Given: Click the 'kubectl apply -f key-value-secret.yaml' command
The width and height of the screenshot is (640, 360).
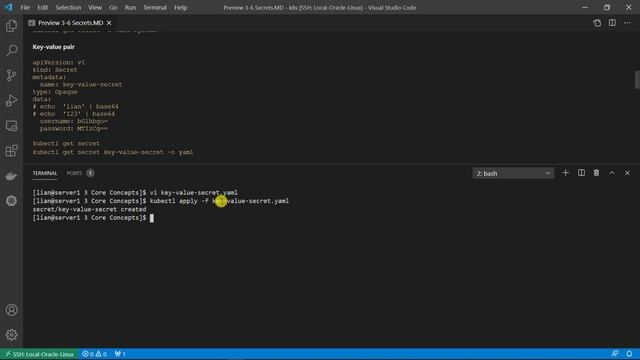Looking at the screenshot, I should click(219, 201).
